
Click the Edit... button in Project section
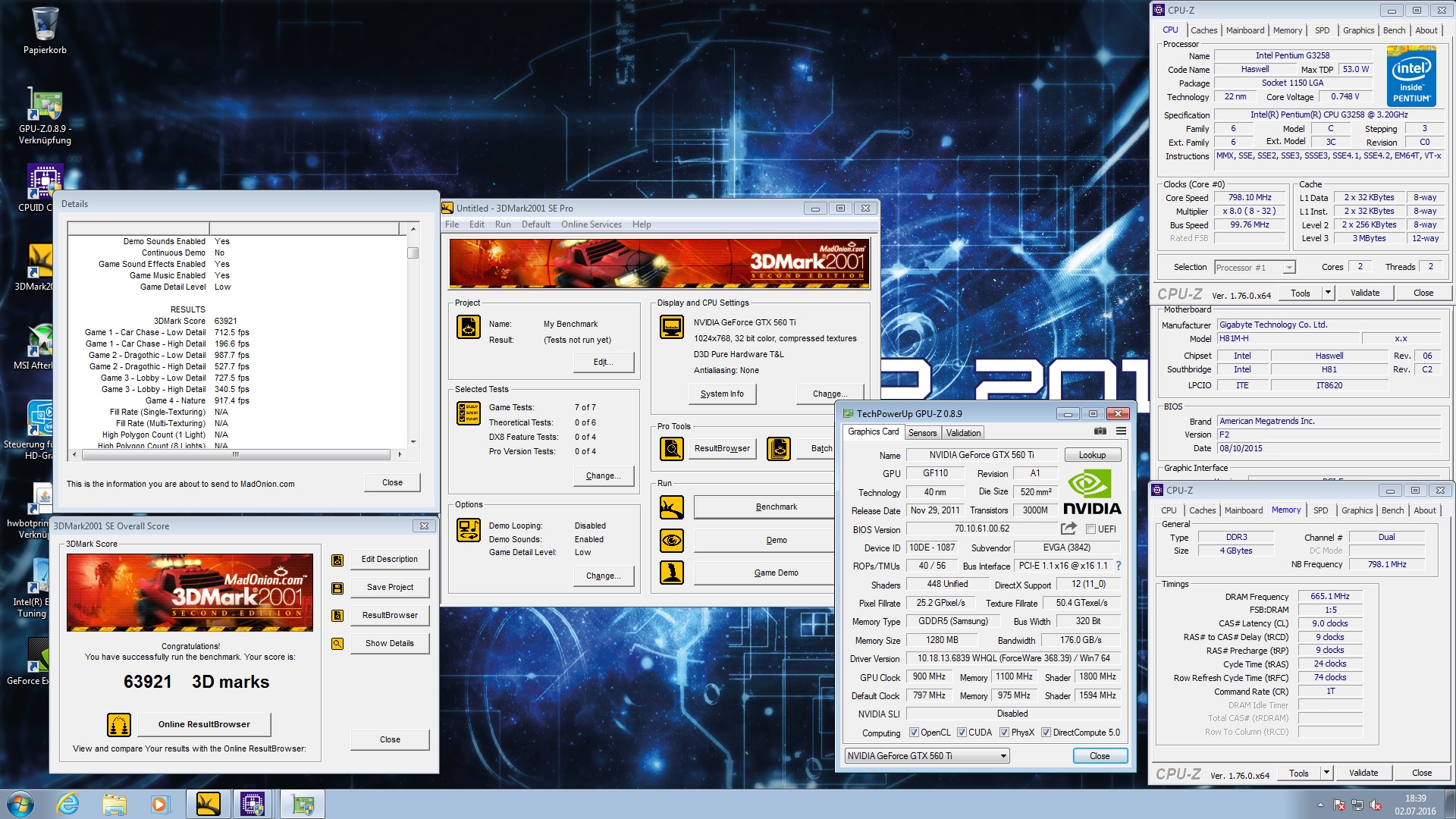603,362
